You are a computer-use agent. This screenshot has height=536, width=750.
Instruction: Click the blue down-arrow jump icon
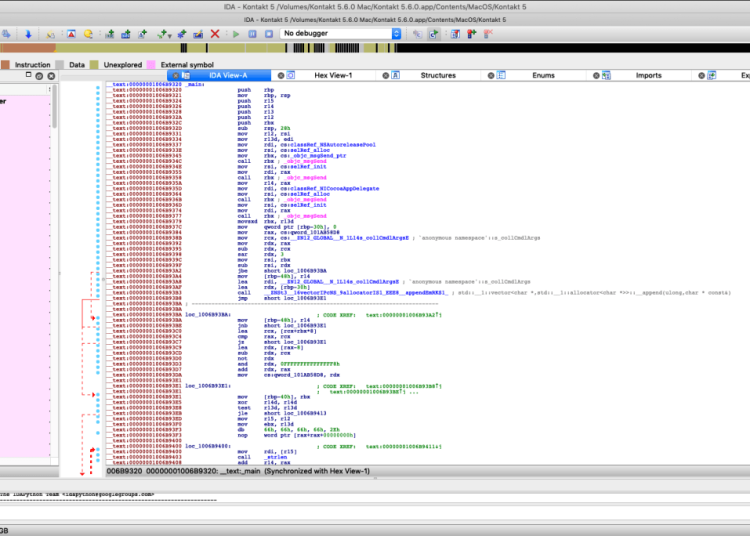tap(28, 34)
